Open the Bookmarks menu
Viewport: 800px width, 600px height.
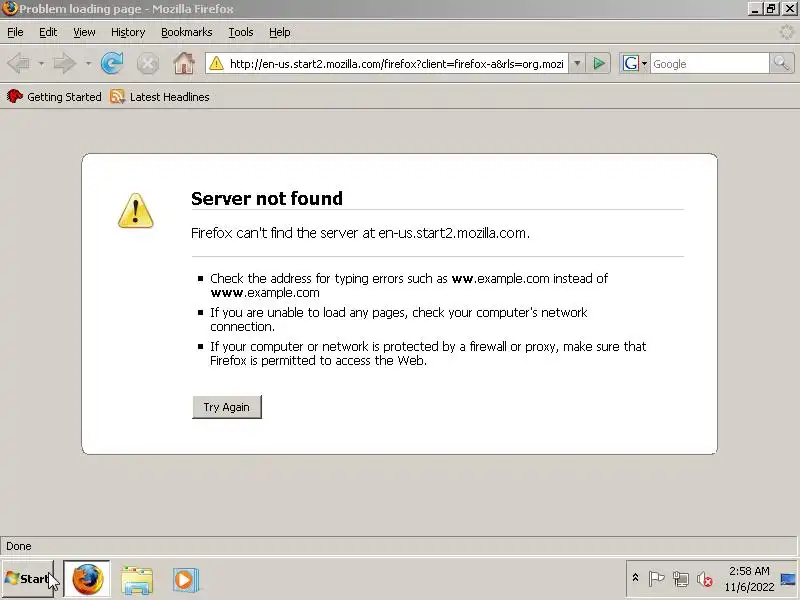187,32
